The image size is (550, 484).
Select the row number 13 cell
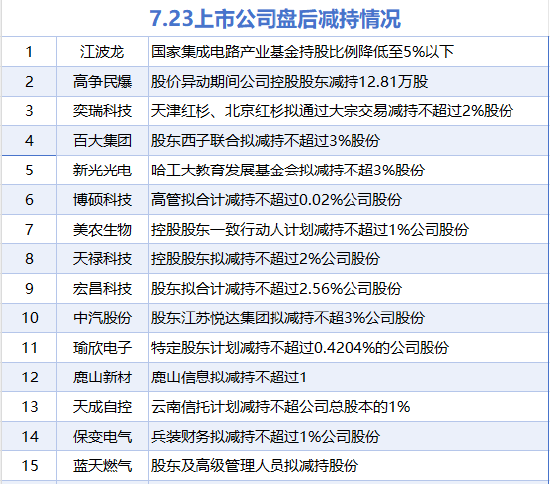29,407
